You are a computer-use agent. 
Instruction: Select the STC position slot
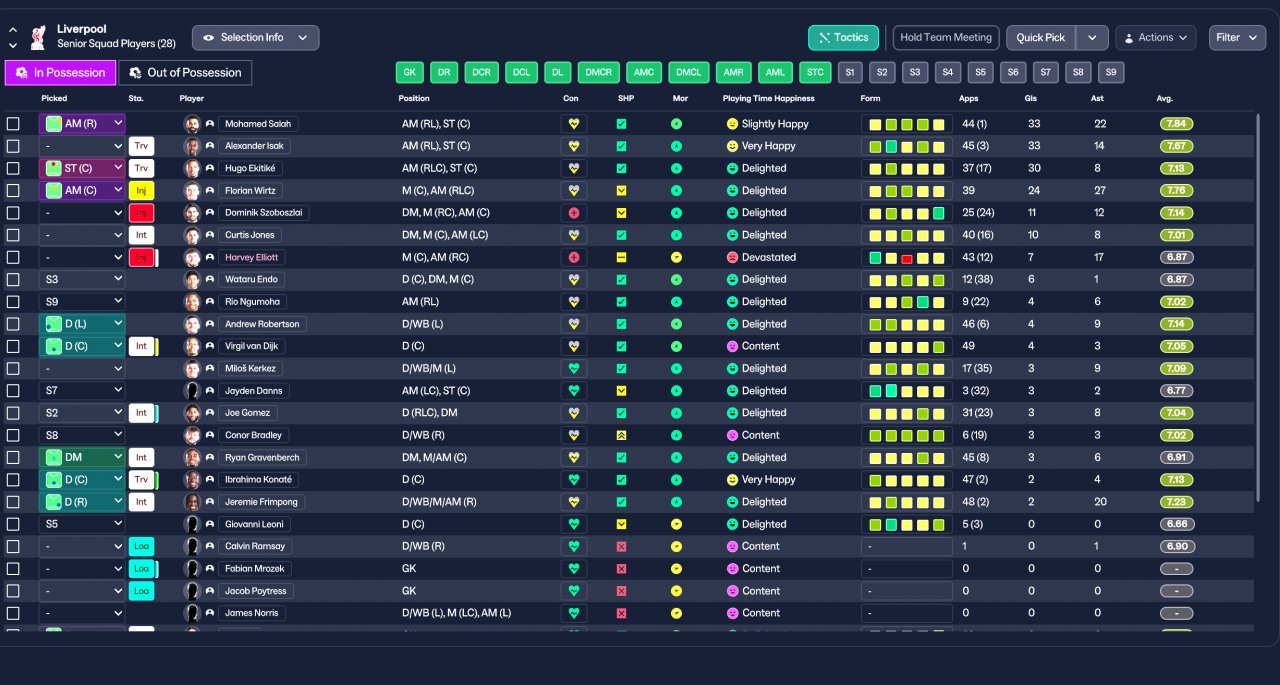[815, 72]
